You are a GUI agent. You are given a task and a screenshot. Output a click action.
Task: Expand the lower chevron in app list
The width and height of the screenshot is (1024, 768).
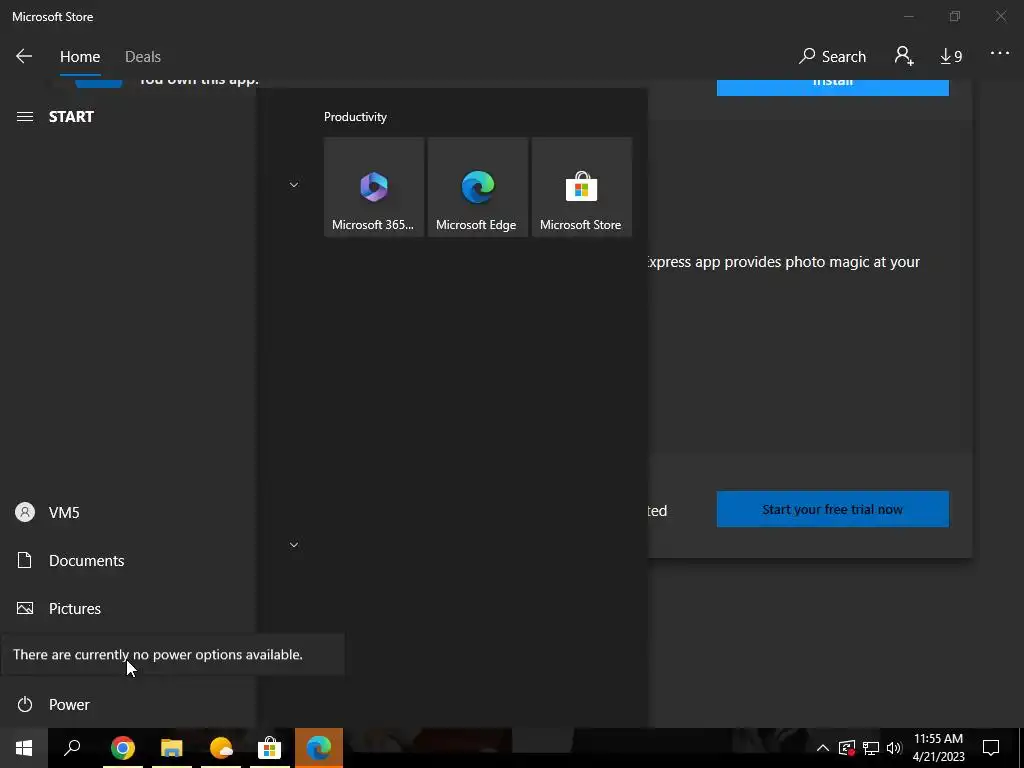click(294, 545)
